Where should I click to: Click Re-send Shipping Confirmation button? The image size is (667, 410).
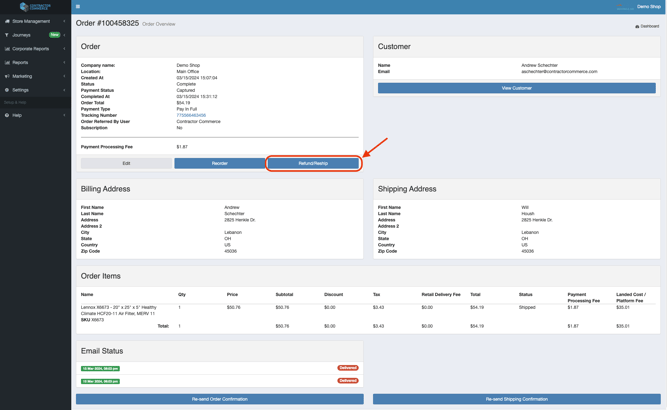click(x=516, y=399)
